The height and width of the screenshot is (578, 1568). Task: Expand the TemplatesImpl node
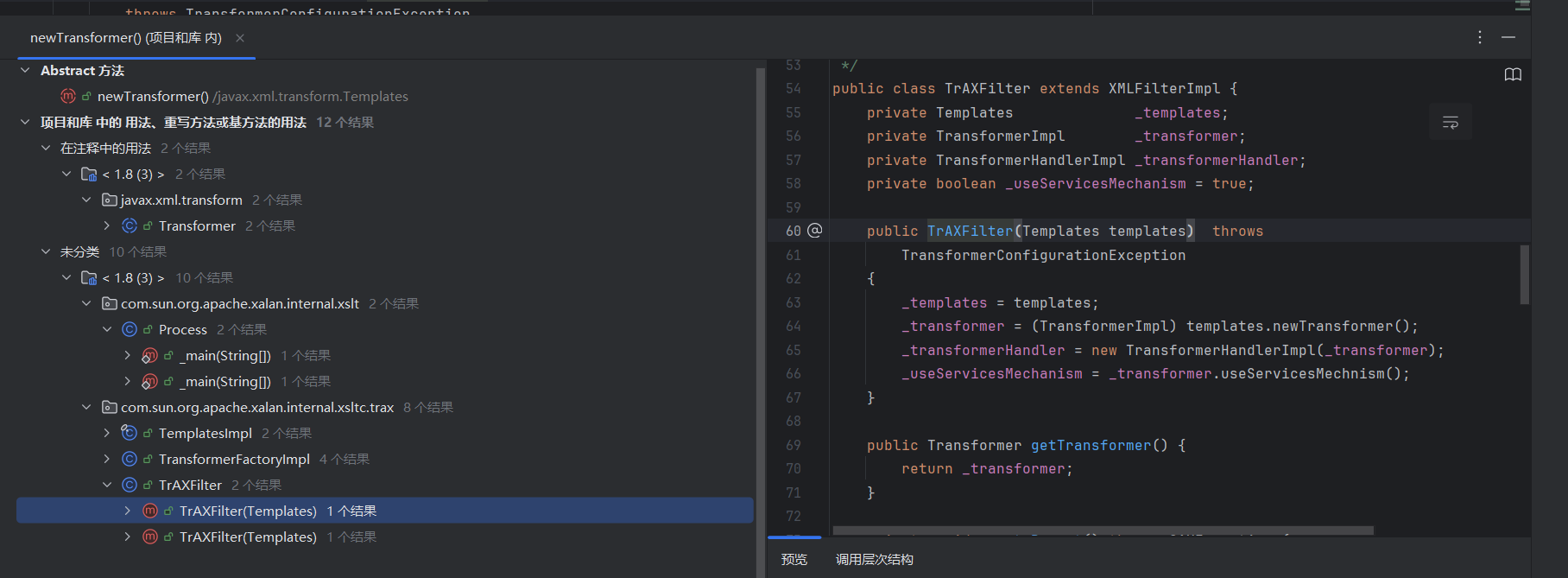coord(106,433)
